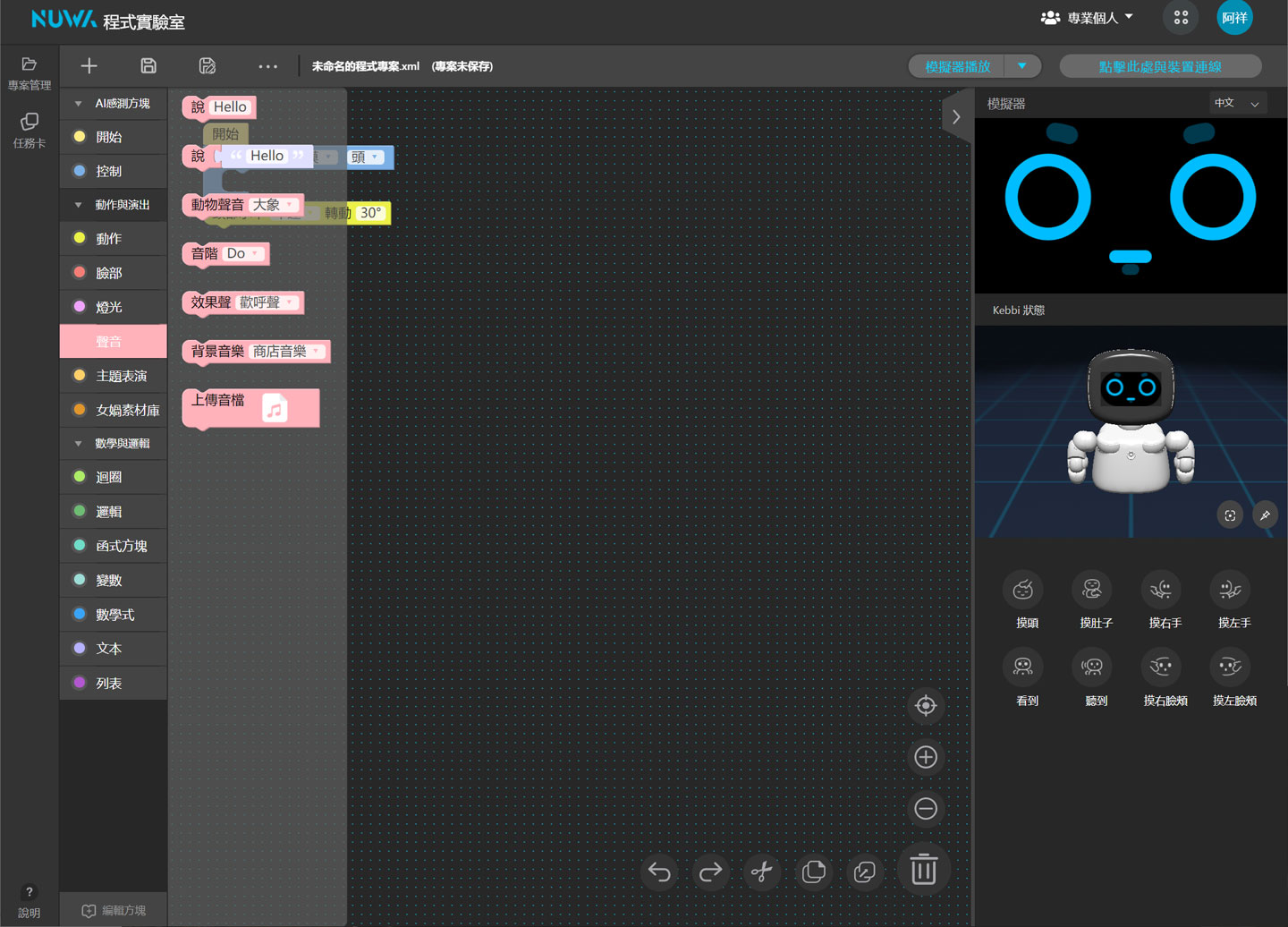
Task: Click the undo arrow icon
Action: [659, 872]
